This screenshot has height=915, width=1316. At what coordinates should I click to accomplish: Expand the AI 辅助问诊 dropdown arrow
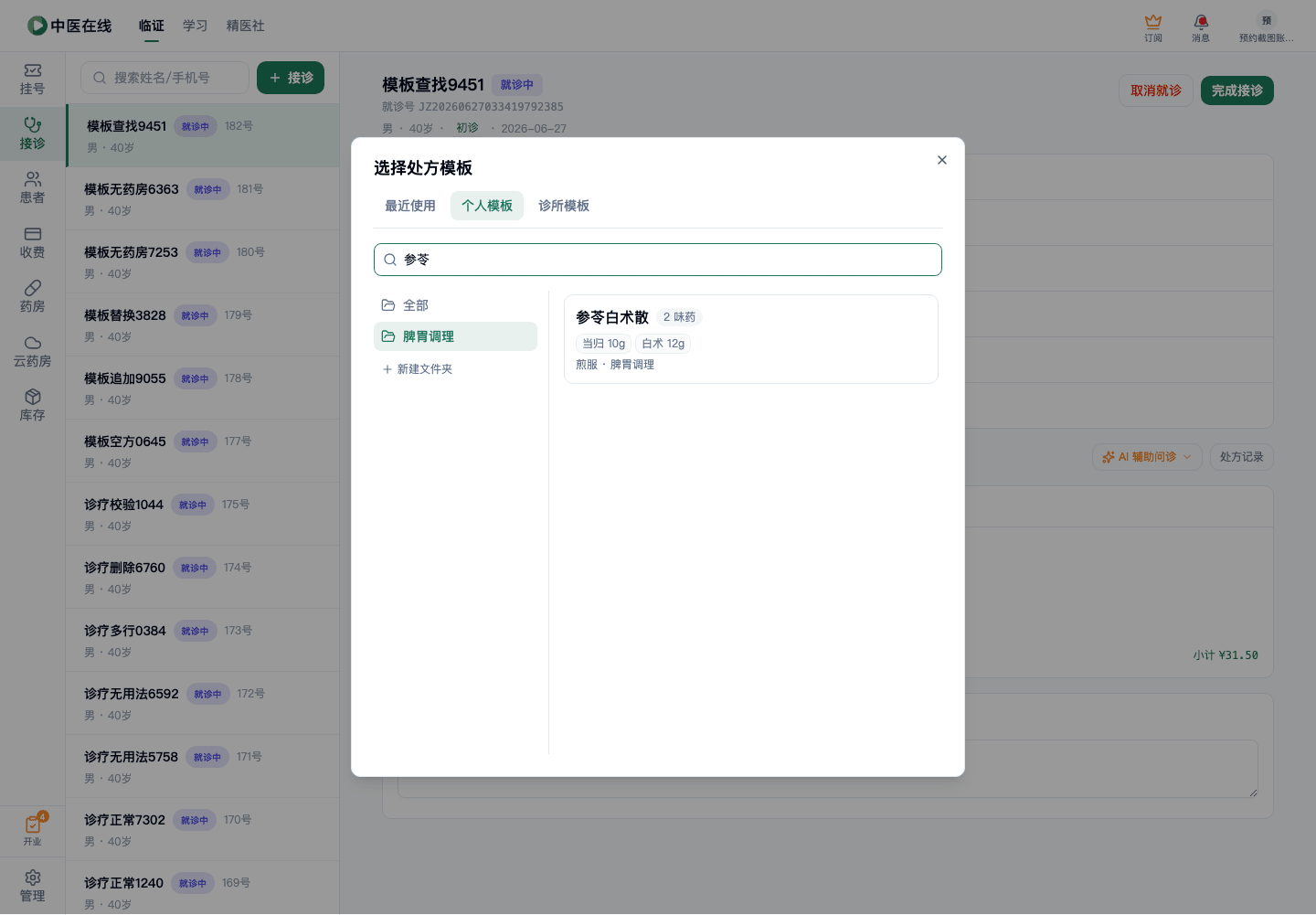1187,457
